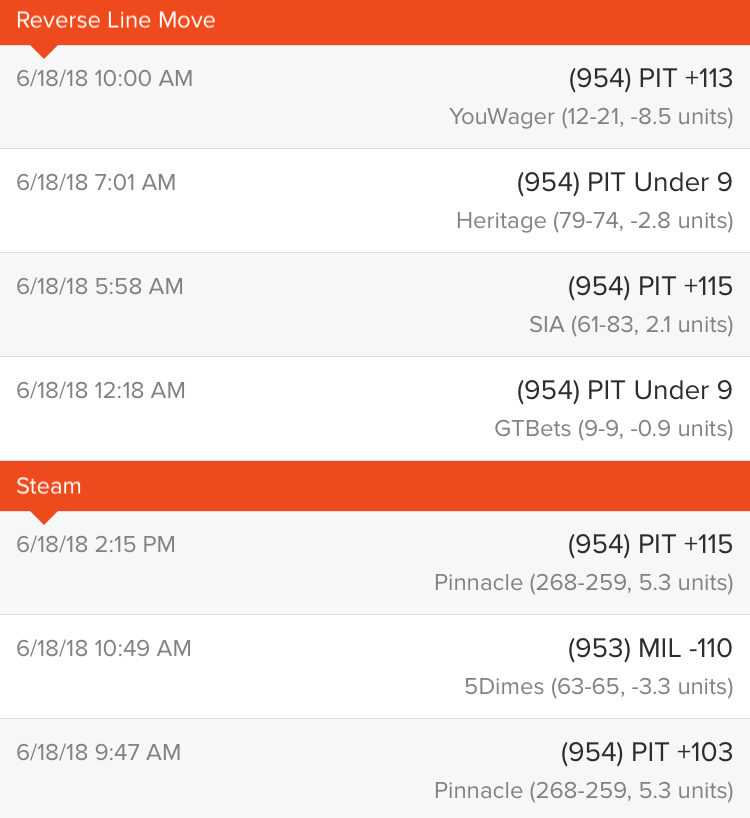The width and height of the screenshot is (750, 818).
Task: Collapse the Steam section header
Action: 375,486
